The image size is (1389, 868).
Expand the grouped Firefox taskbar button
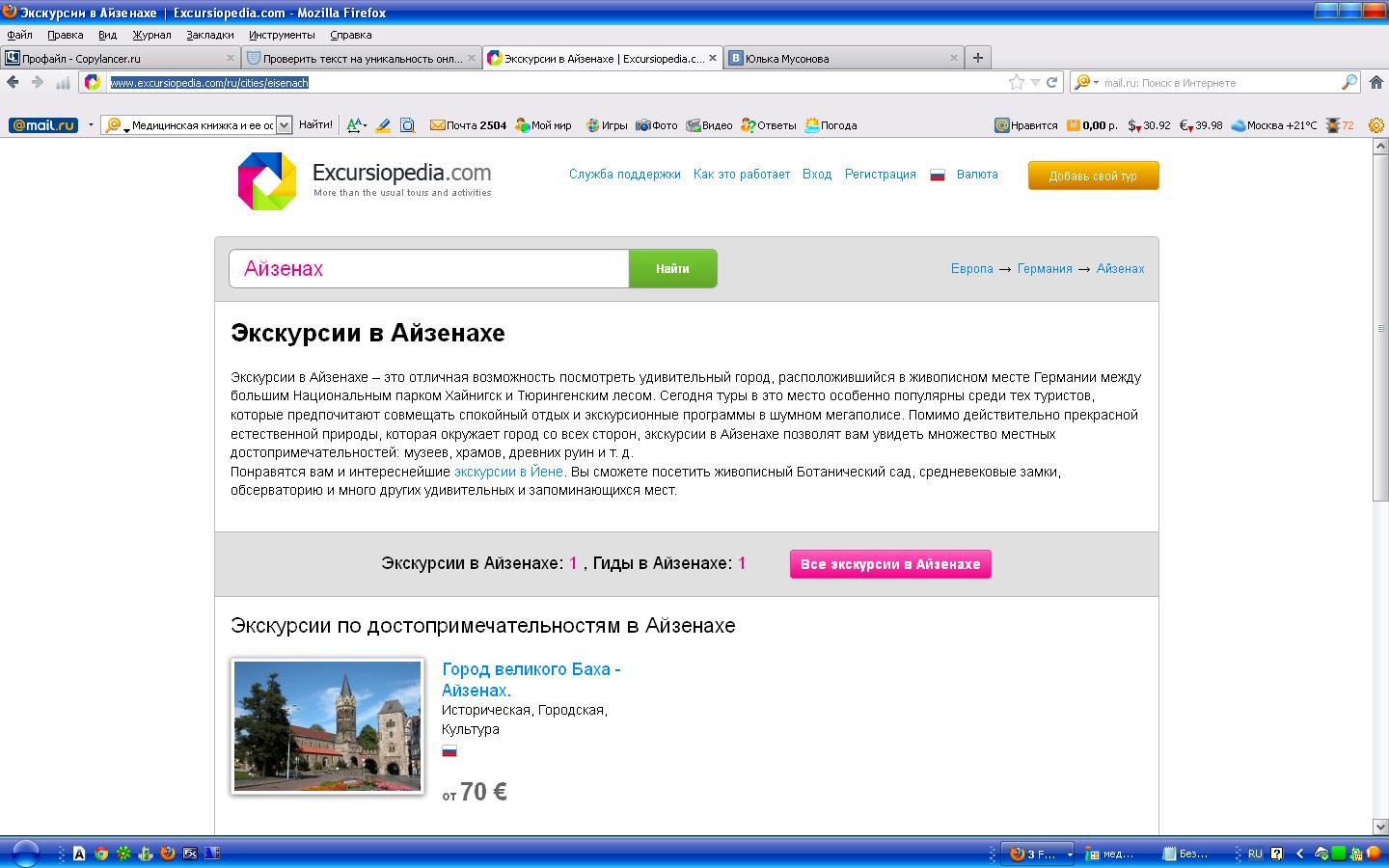(x=1070, y=854)
